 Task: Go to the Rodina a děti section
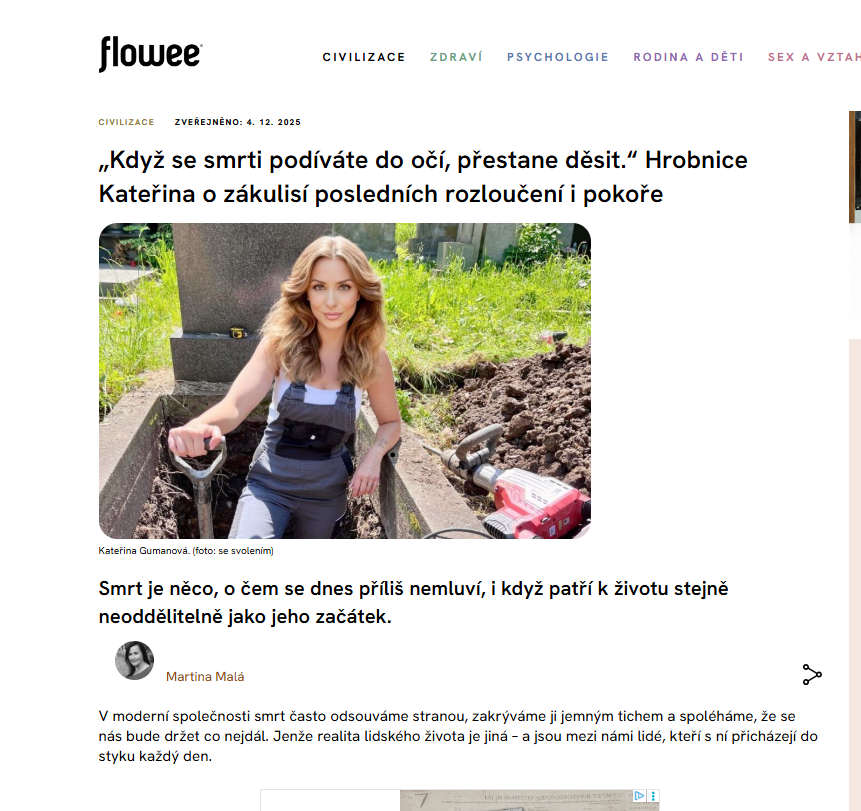click(688, 57)
